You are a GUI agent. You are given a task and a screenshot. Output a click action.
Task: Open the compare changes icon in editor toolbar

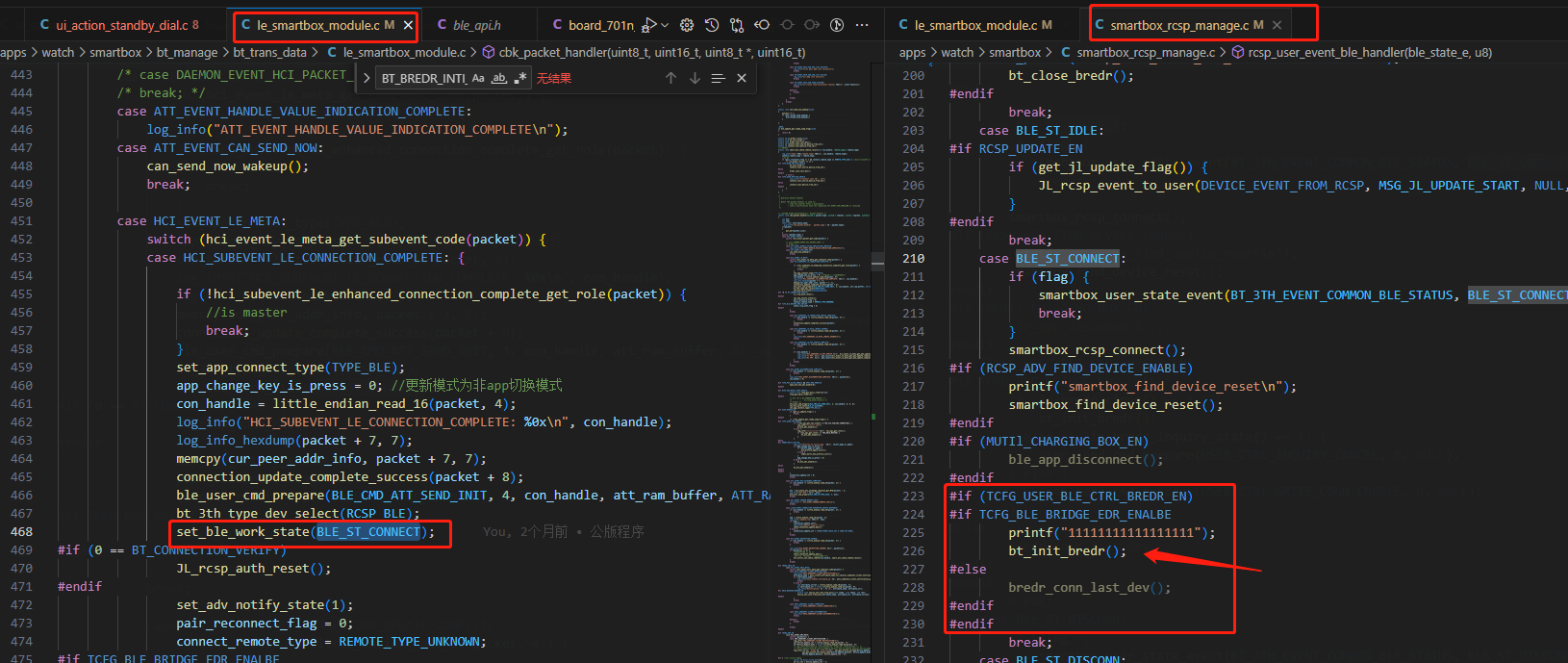pyautogui.click(x=737, y=25)
